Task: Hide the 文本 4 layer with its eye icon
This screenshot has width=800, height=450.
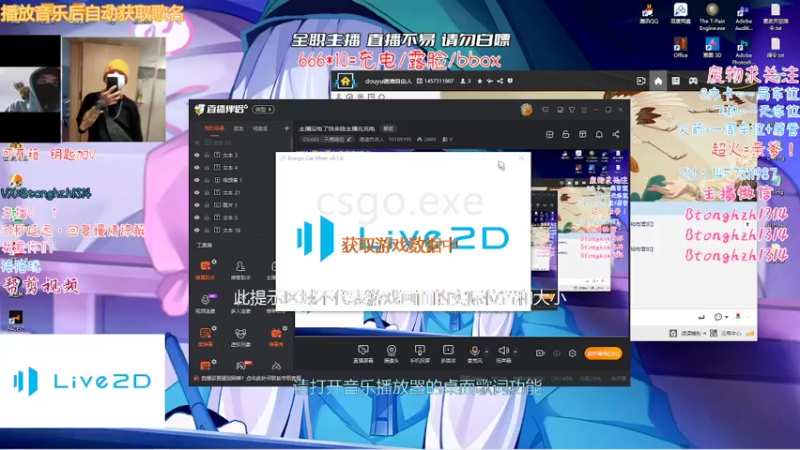Action: click(x=197, y=167)
